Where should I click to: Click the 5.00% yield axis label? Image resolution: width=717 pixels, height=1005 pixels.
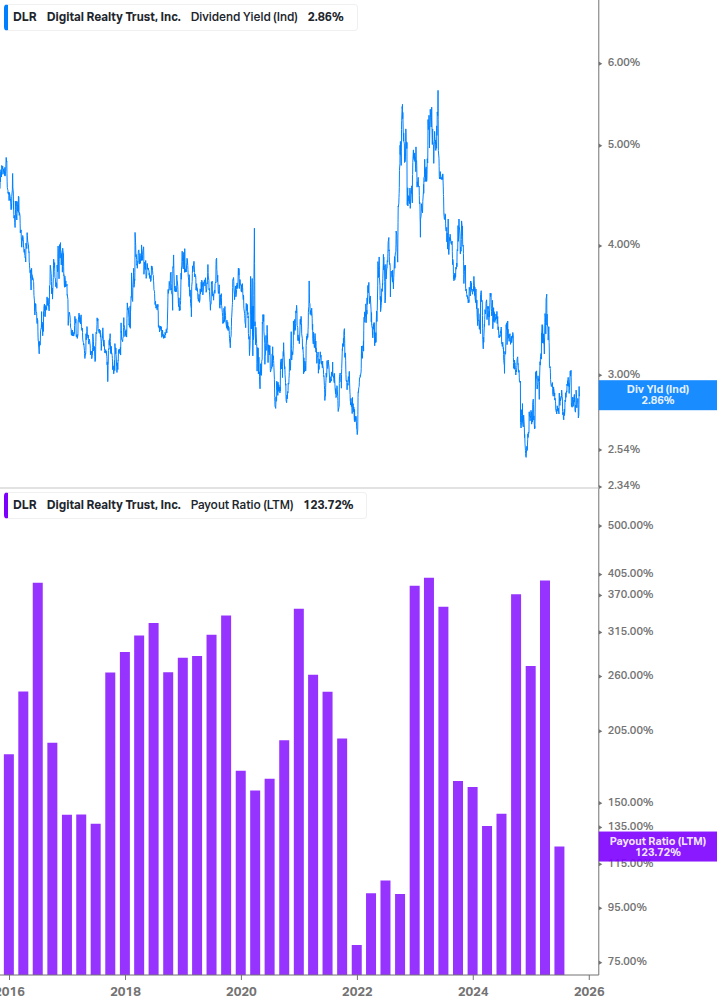tap(623, 145)
